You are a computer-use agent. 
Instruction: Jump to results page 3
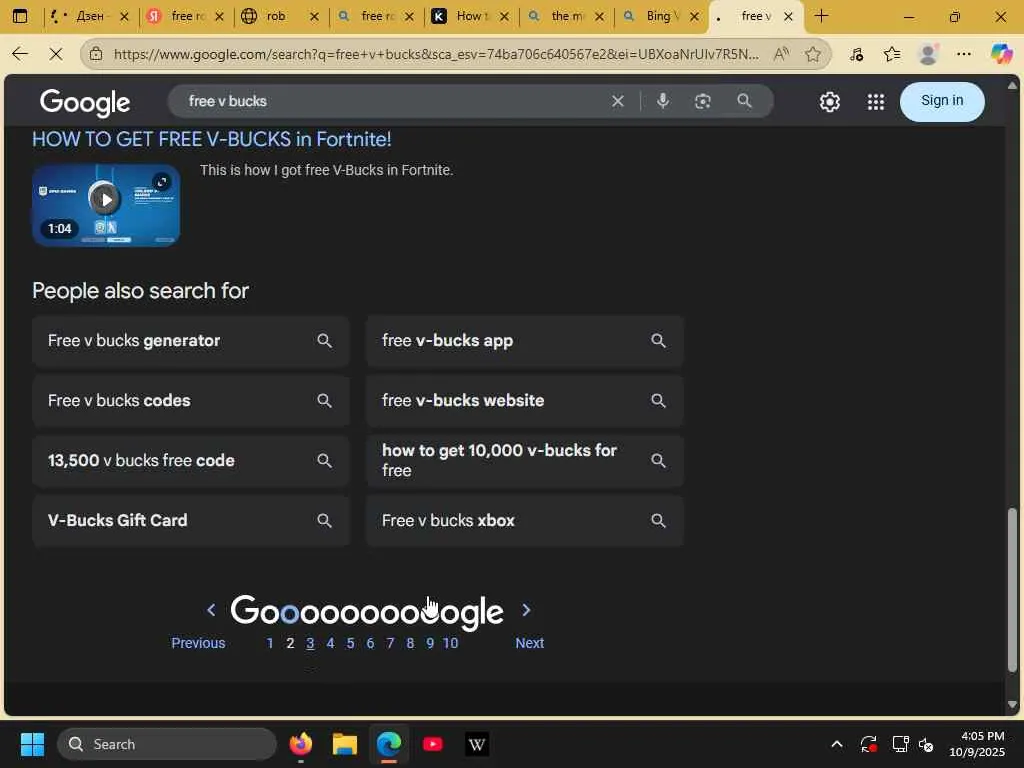tap(310, 643)
